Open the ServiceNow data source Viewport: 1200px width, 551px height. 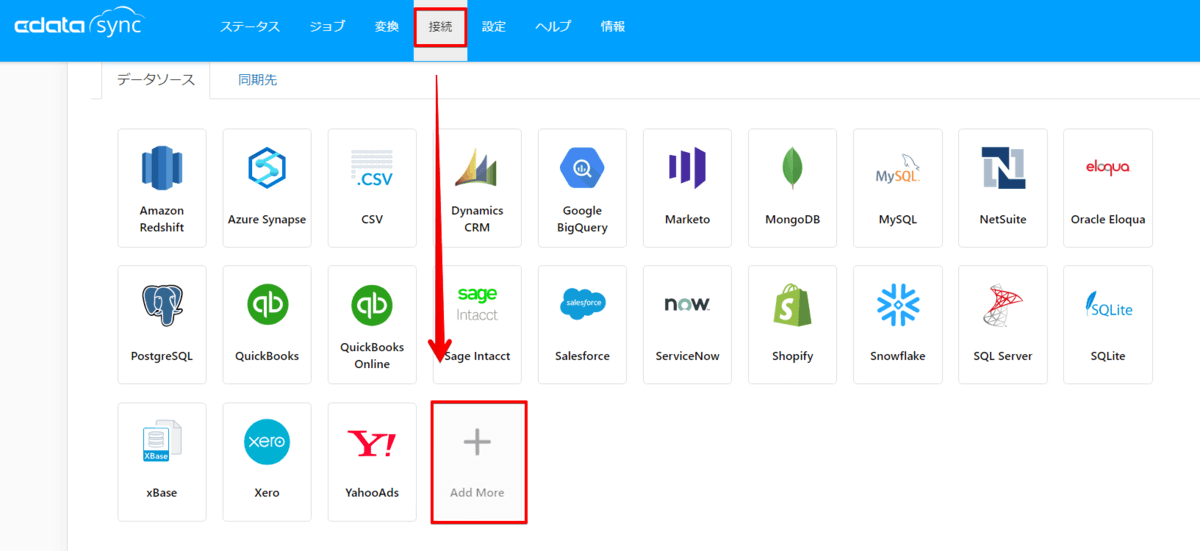(687, 325)
